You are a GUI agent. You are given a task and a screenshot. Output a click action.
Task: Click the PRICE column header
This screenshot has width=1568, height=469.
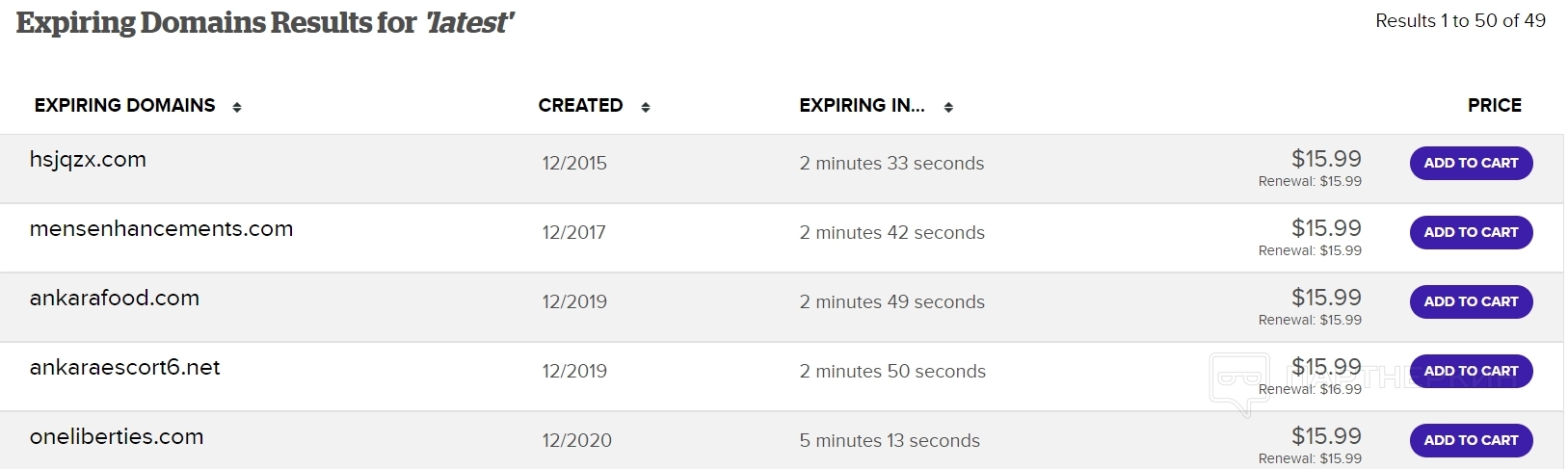[x=1494, y=106]
